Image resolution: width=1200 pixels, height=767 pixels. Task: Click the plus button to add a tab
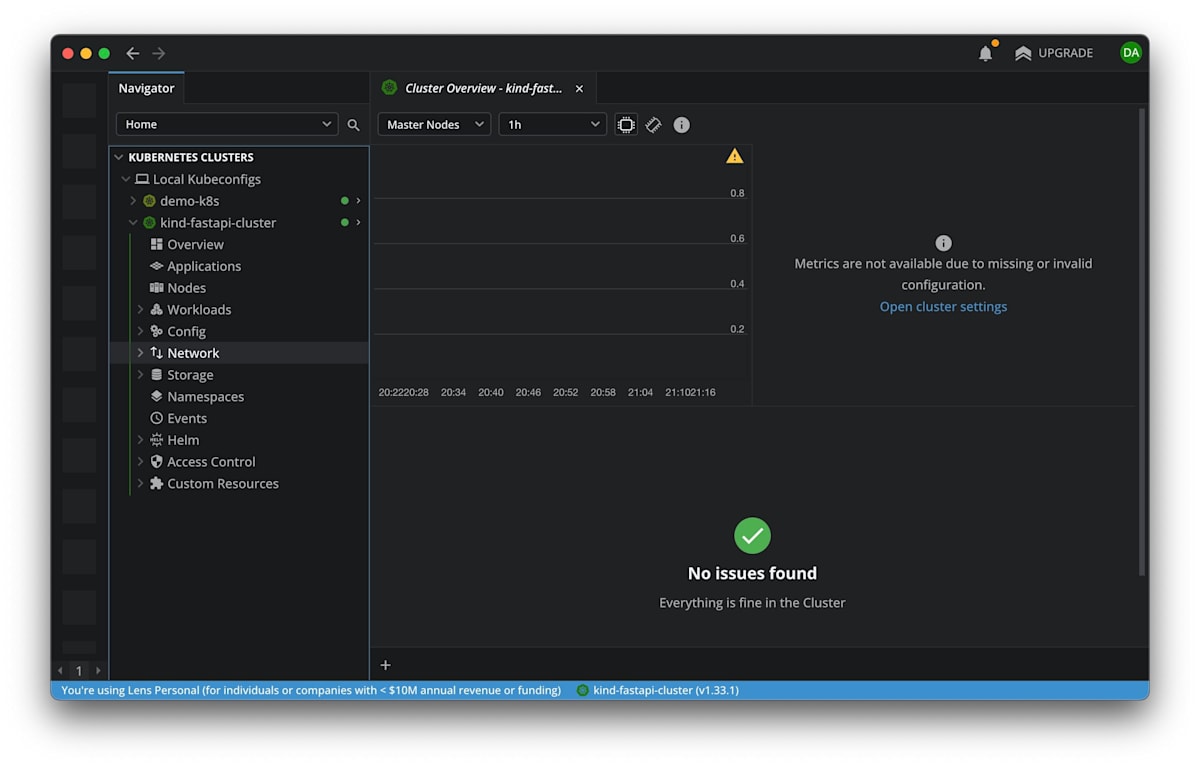(386, 665)
